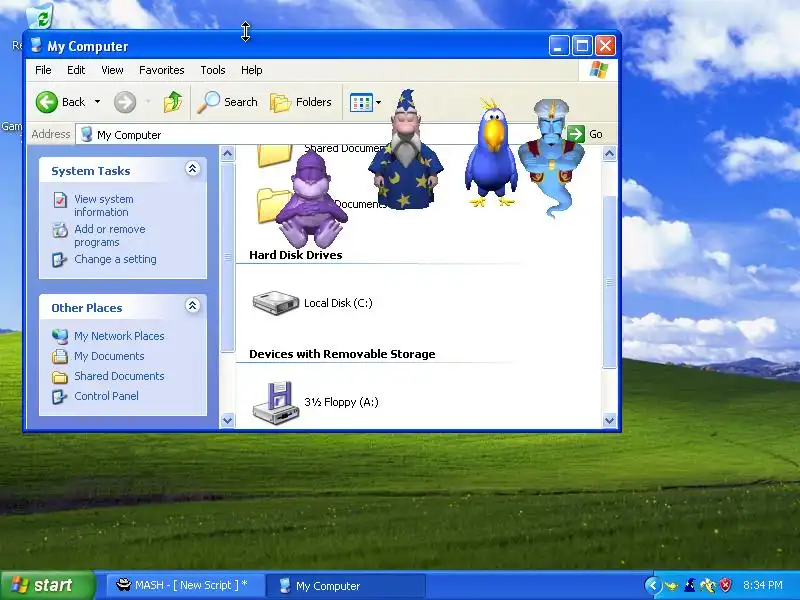
Task: Click the Windows Start button
Action: (x=47, y=585)
